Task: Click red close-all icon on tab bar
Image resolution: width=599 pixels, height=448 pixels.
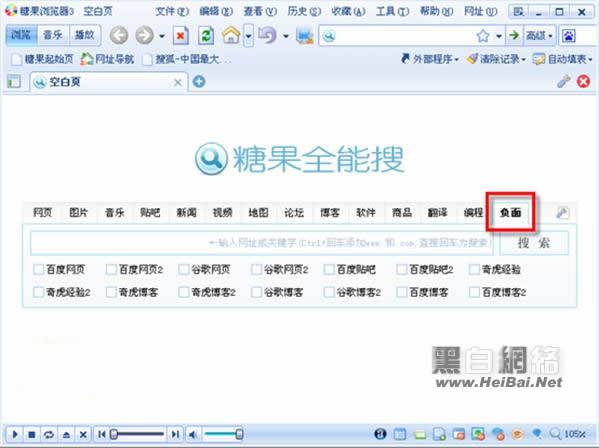Action: (x=583, y=81)
